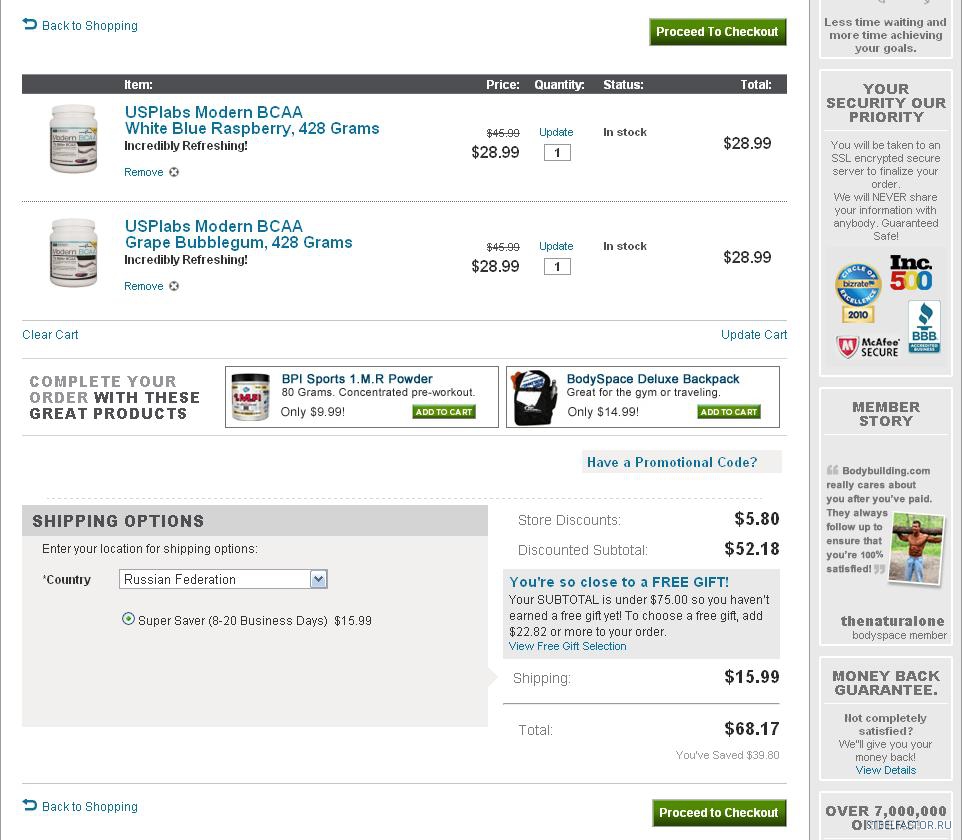Viewport: 962px width, 840px height.
Task: Click the Inc. 500 logo
Action: pos(911,273)
